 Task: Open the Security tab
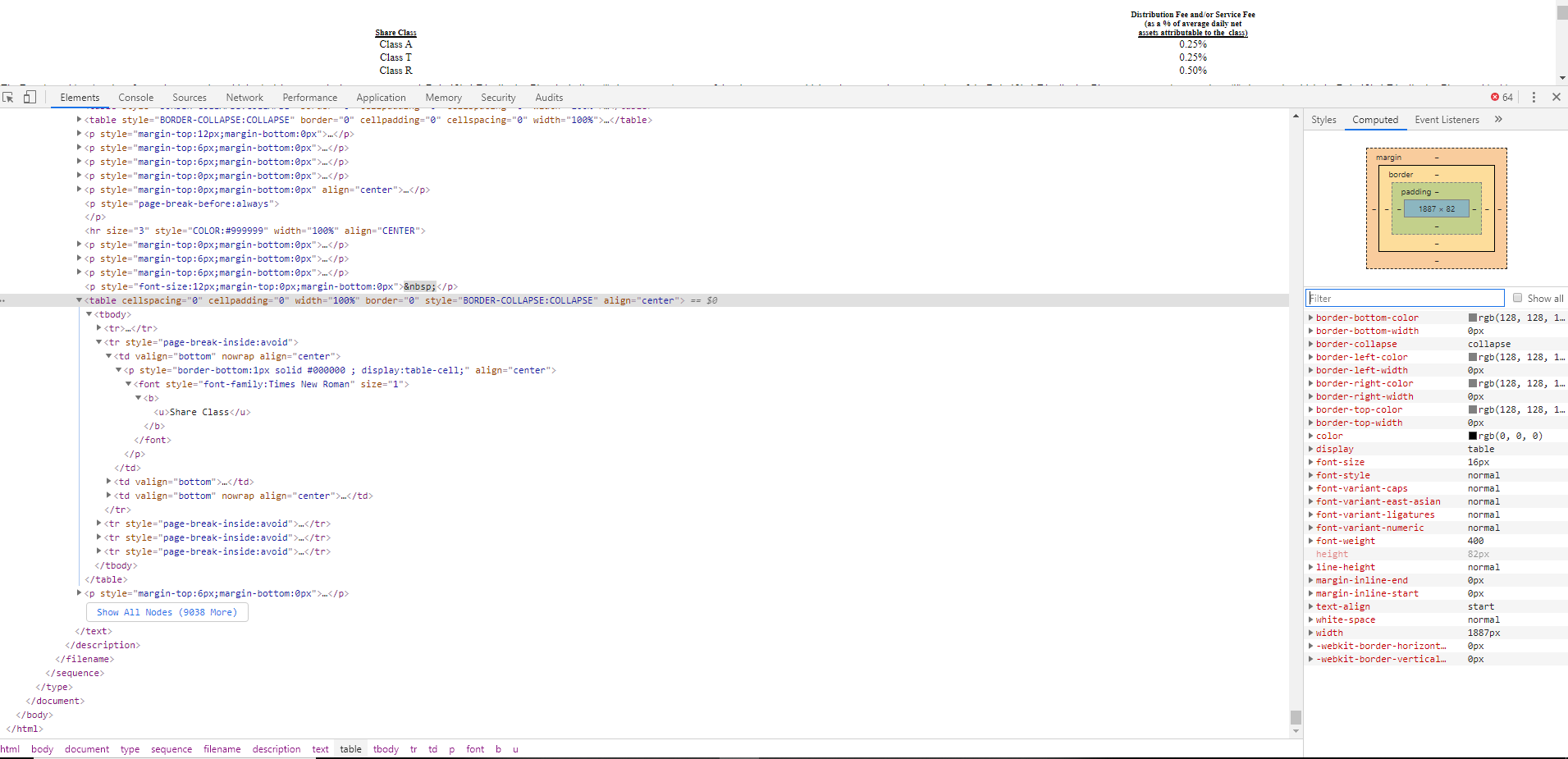pyautogui.click(x=498, y=97)
